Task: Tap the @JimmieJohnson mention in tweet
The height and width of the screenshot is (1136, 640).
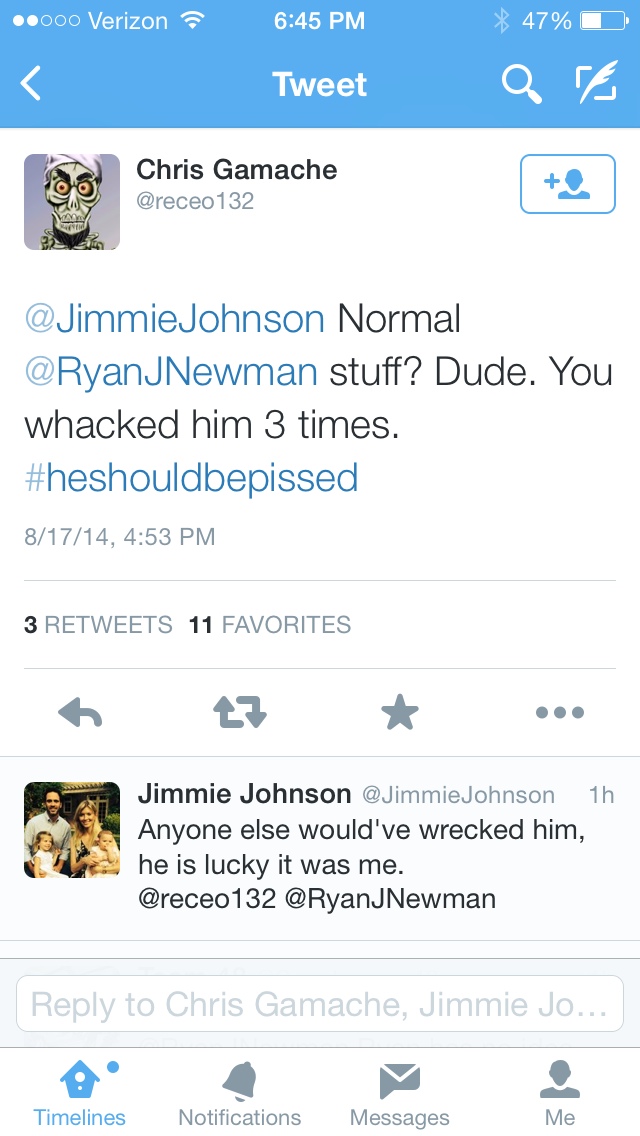Action: coord(175,320)
